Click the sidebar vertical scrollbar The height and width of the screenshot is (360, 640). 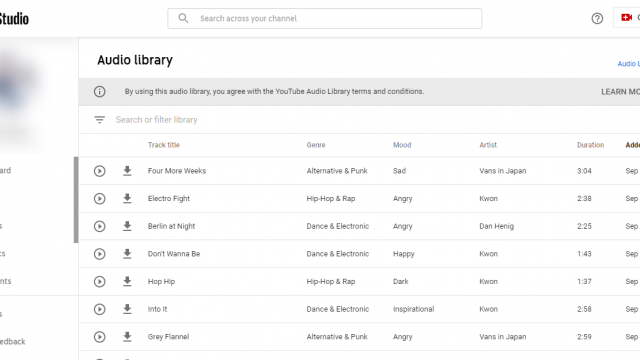click(x=76, y=200)
